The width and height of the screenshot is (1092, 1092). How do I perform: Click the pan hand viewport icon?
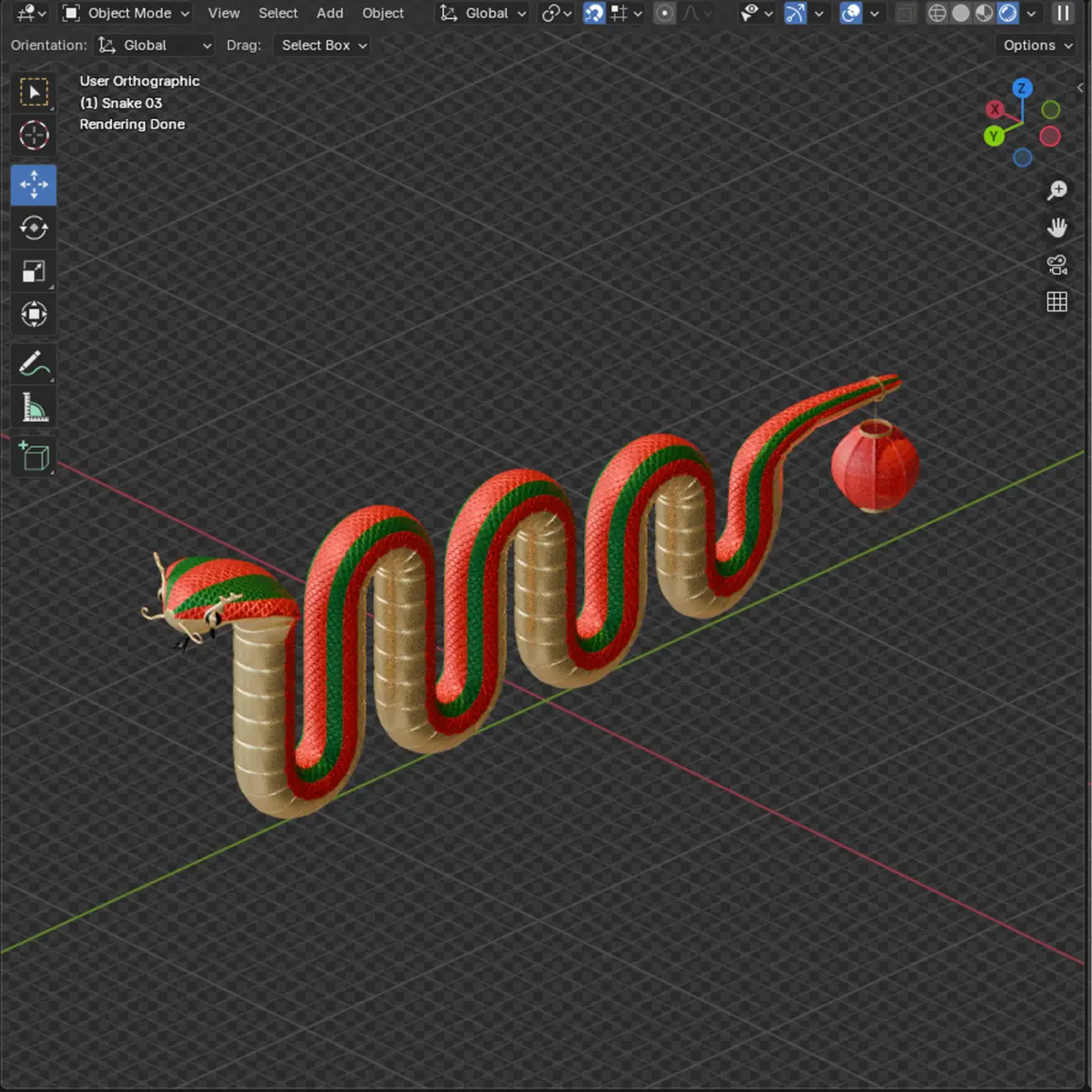1057,227
